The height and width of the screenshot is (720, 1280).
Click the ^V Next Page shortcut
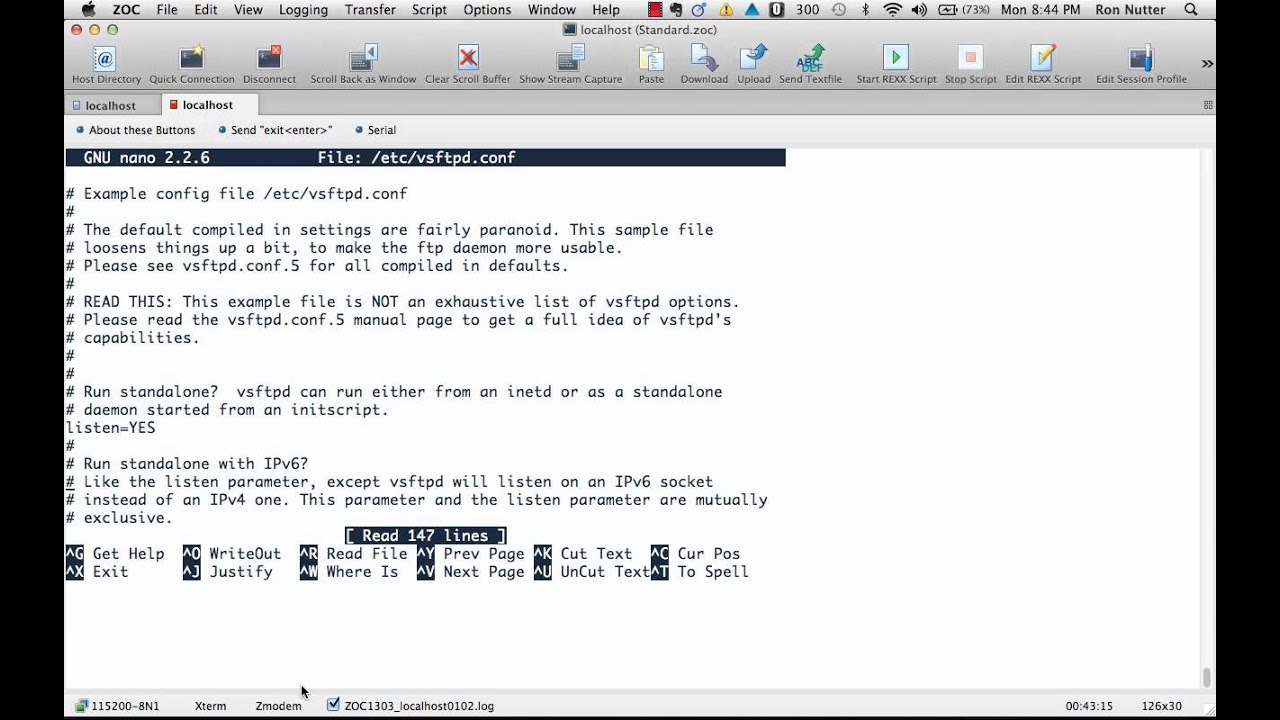click(x=471, y=572)
